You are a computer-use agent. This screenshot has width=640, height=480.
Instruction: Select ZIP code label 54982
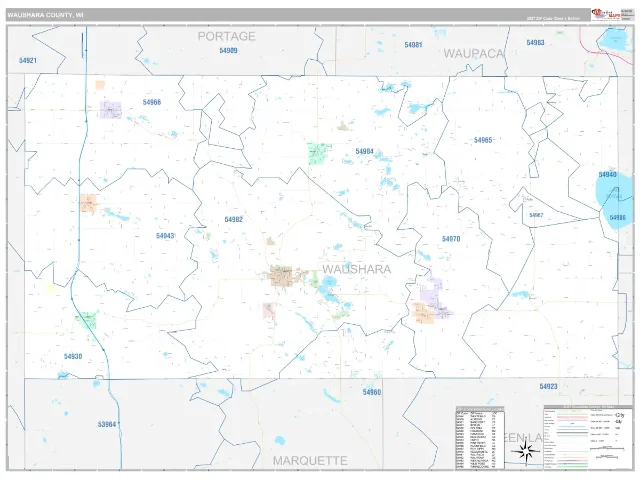233,220
